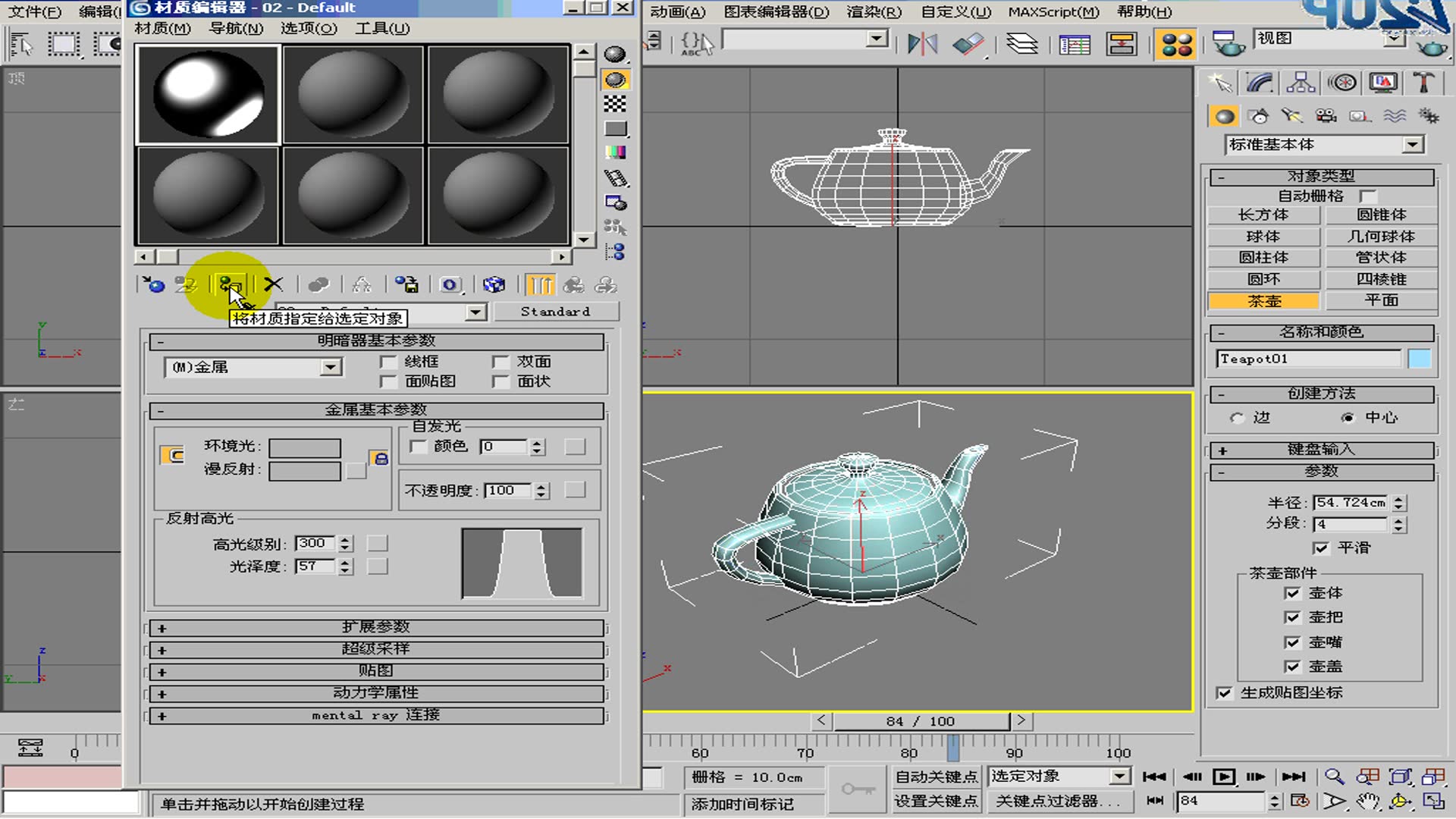Click the Zoom Extents icon
This screenshot has height=819, width=1456.
point(1399,777)
